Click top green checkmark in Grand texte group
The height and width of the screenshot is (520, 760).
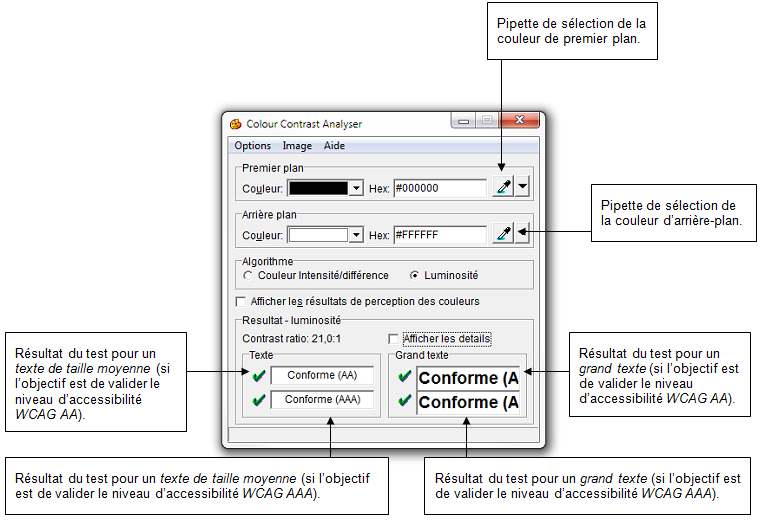(404, 377)
